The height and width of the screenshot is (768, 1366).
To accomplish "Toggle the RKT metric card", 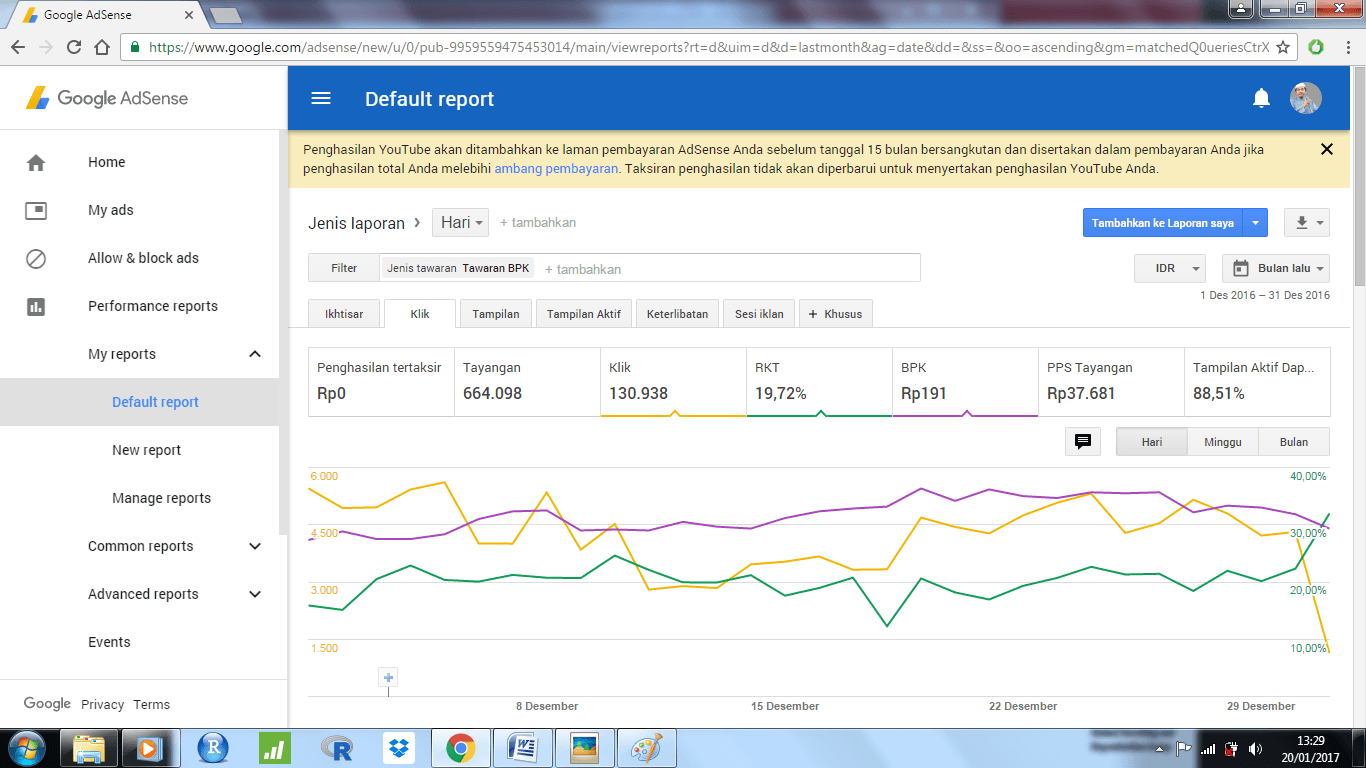I will pos(819,381).
